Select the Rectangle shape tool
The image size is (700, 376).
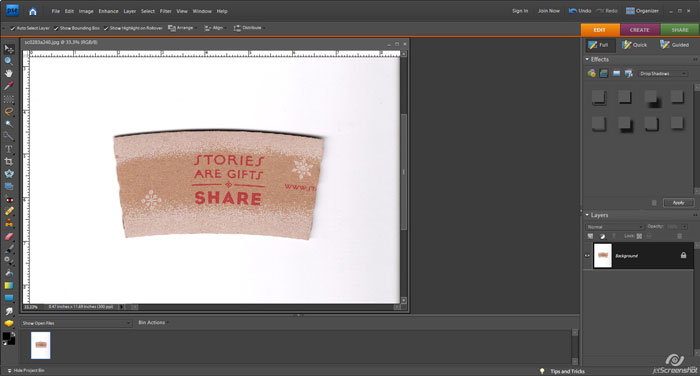click(x=8, y=298)
